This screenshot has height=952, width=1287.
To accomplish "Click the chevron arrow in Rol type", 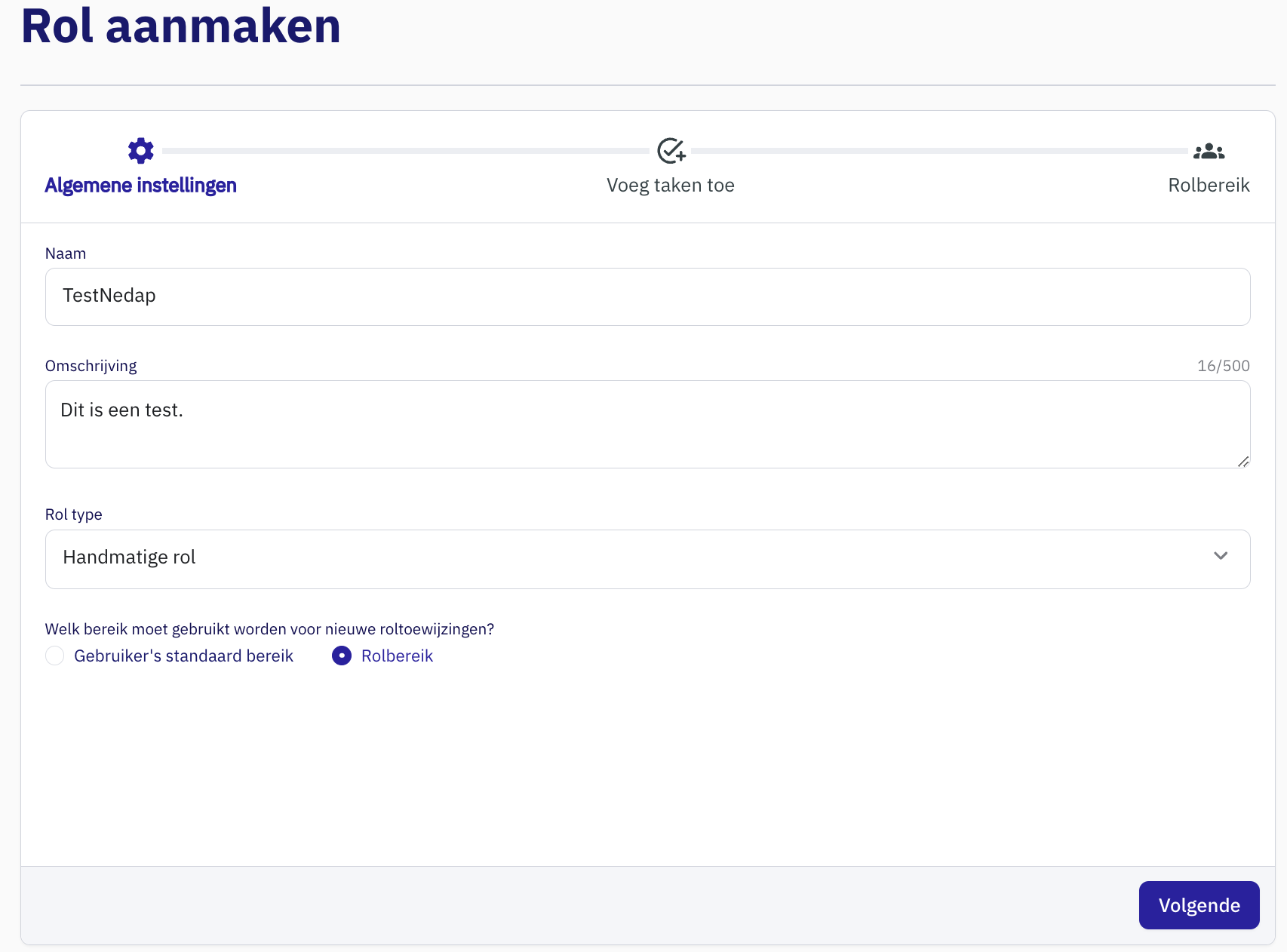I will click(x=1221, y=556).
